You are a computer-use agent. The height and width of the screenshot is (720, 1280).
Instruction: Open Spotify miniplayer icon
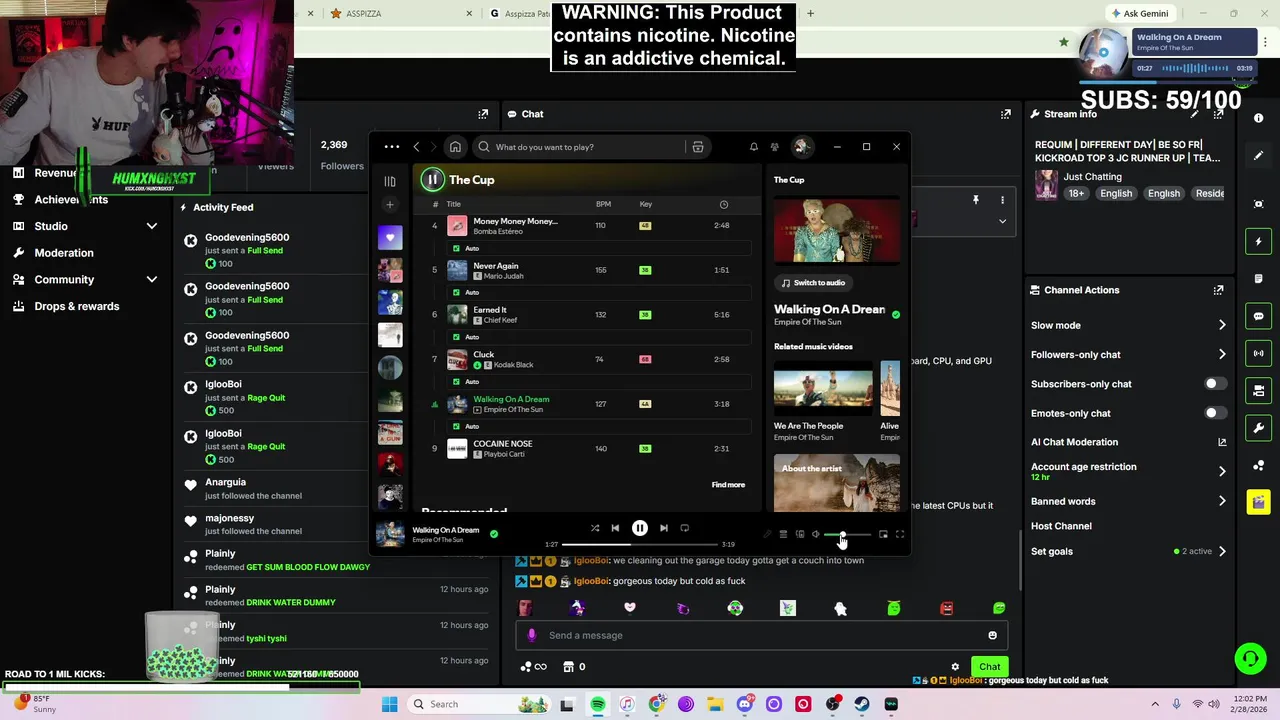(x=883, y=534)
